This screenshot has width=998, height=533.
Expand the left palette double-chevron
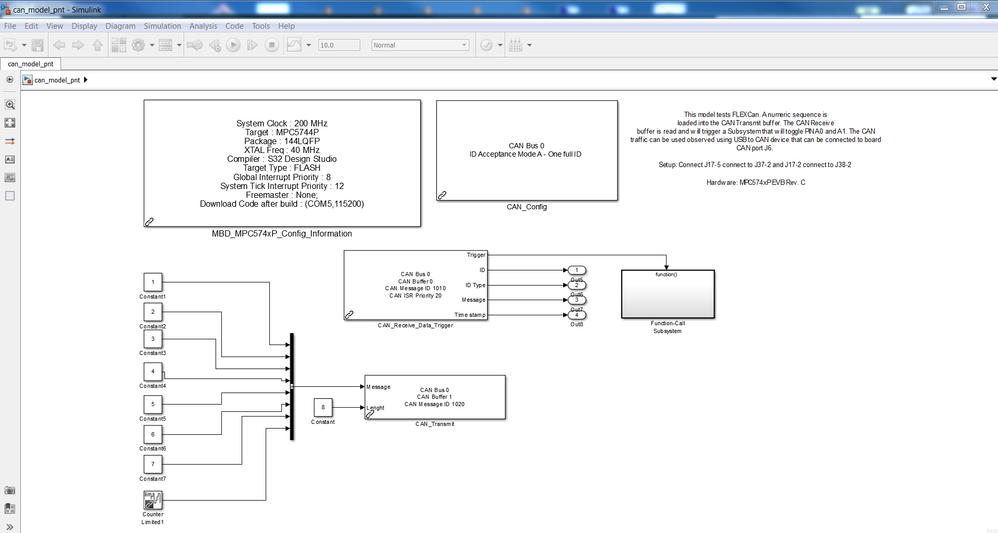pyautogui.click(x=10, y=527)
